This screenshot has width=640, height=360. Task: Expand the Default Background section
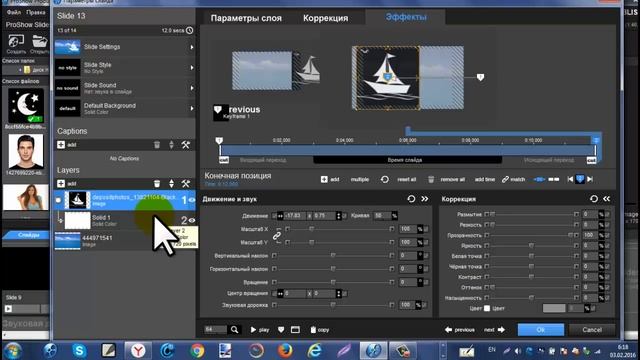pyautogui.click(x=192, y=109)
